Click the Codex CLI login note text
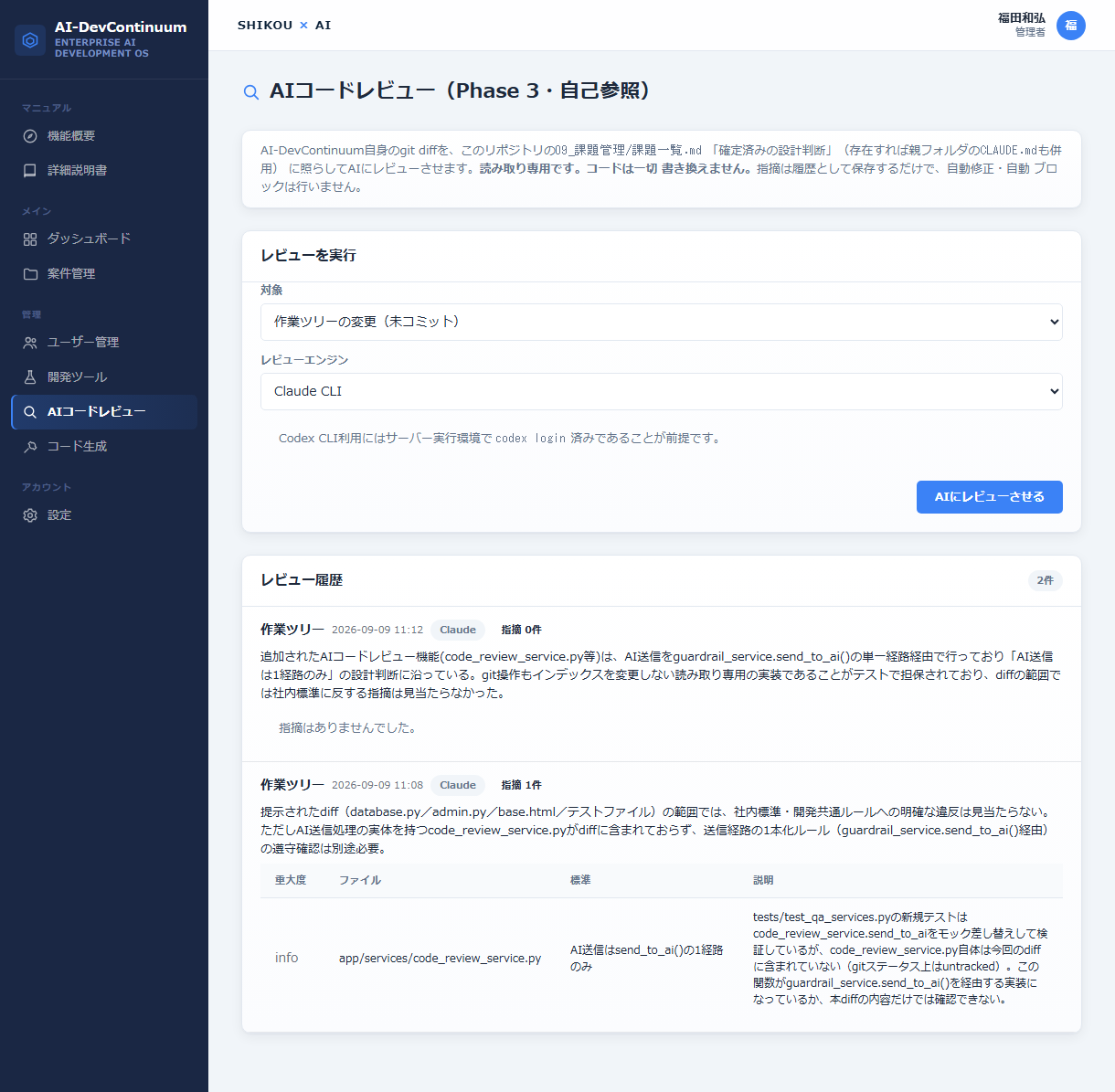This screenshot has height=1092, width=1115. 501,439
